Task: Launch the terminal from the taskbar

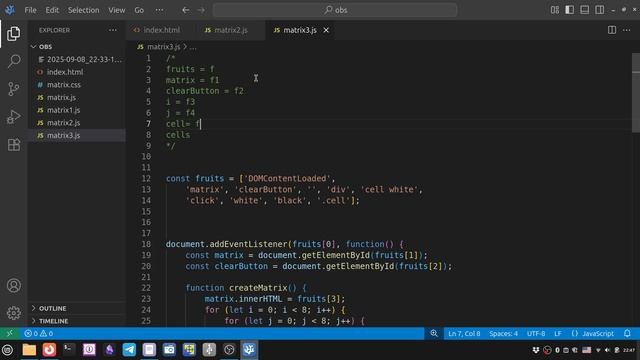Action: point(69,350)
